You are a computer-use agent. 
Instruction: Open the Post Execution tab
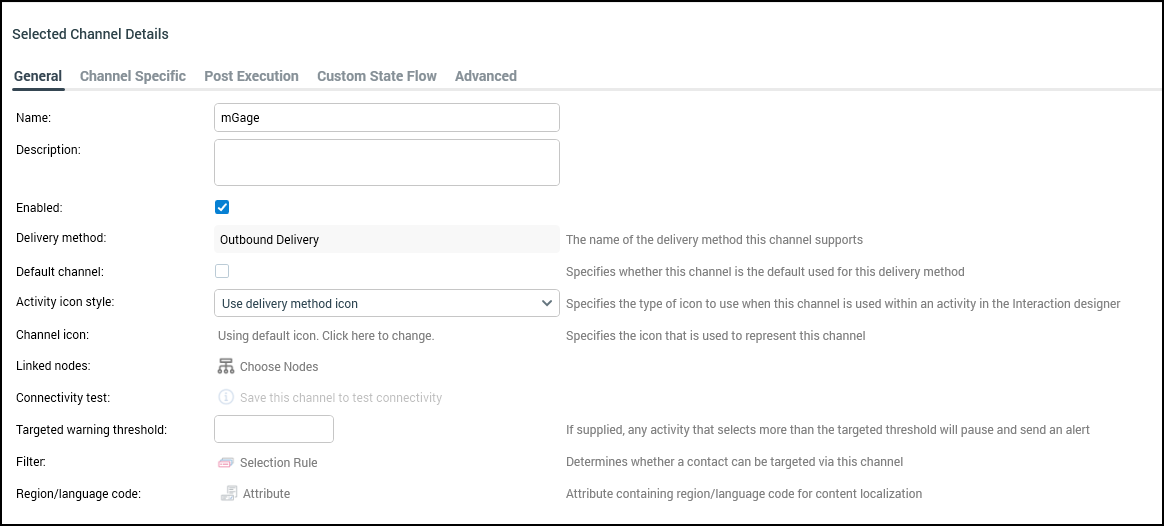click(251, 76)
